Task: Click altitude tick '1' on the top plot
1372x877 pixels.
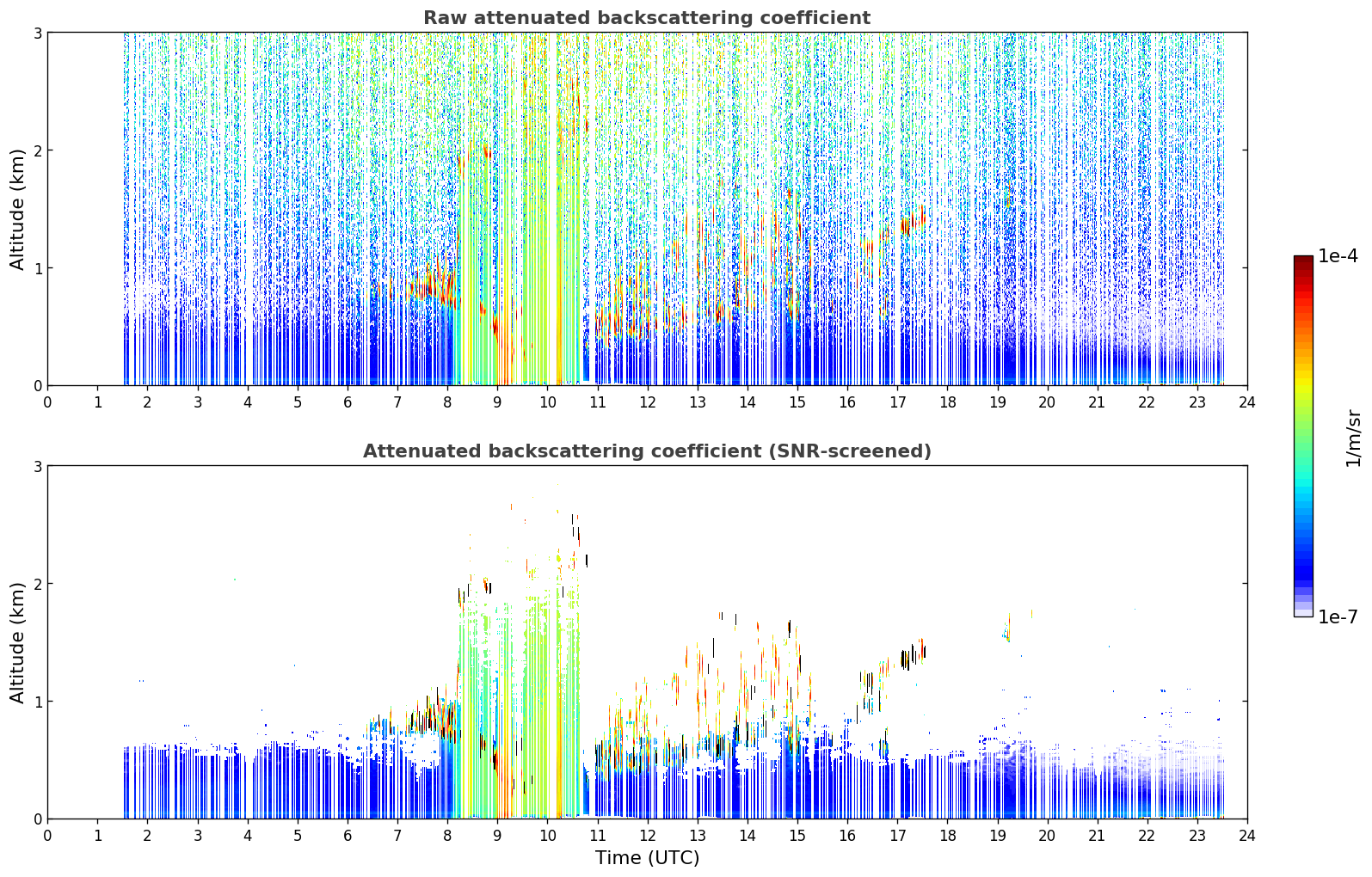Action: click(x=37, y=268)
